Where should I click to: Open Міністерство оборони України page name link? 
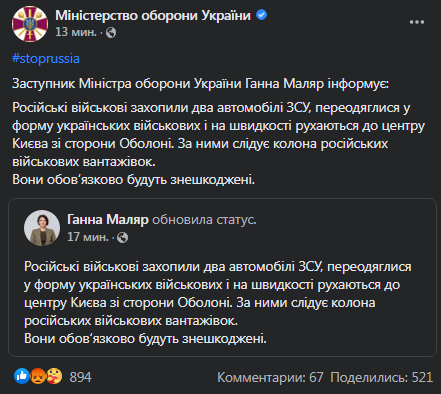pyautogui.click(x=153, y=15)
